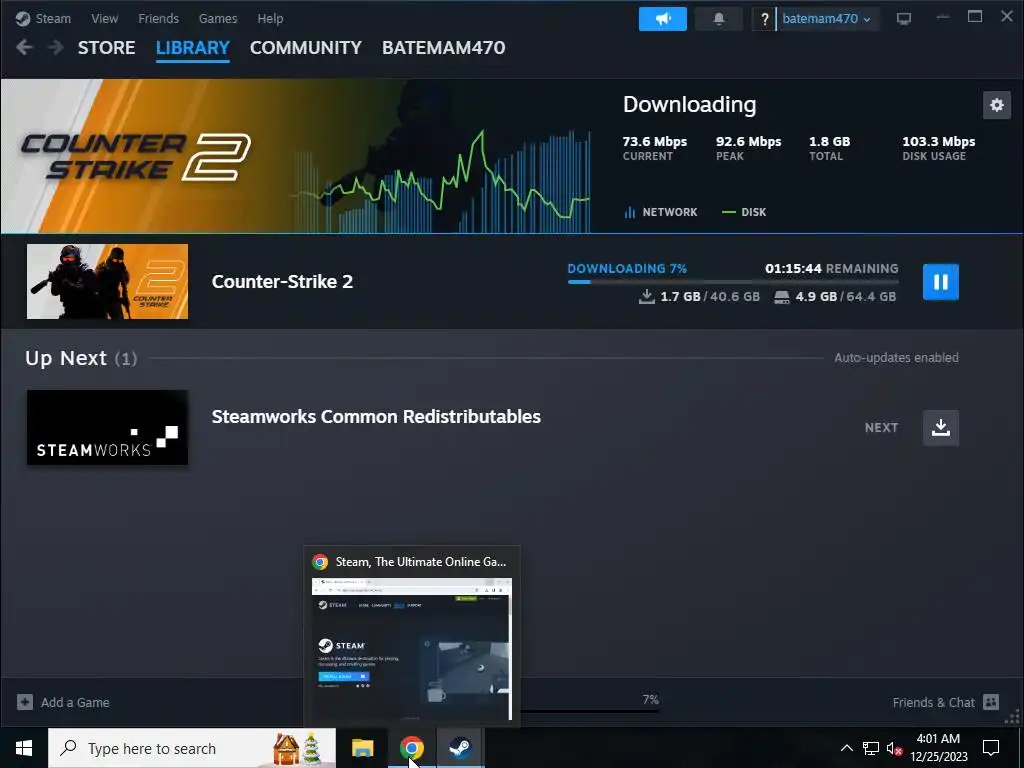Viewport: 1024px width, 768px height.
Task: Click the Counter-Strike 2 download progress bar
Action: pos(733,281)
